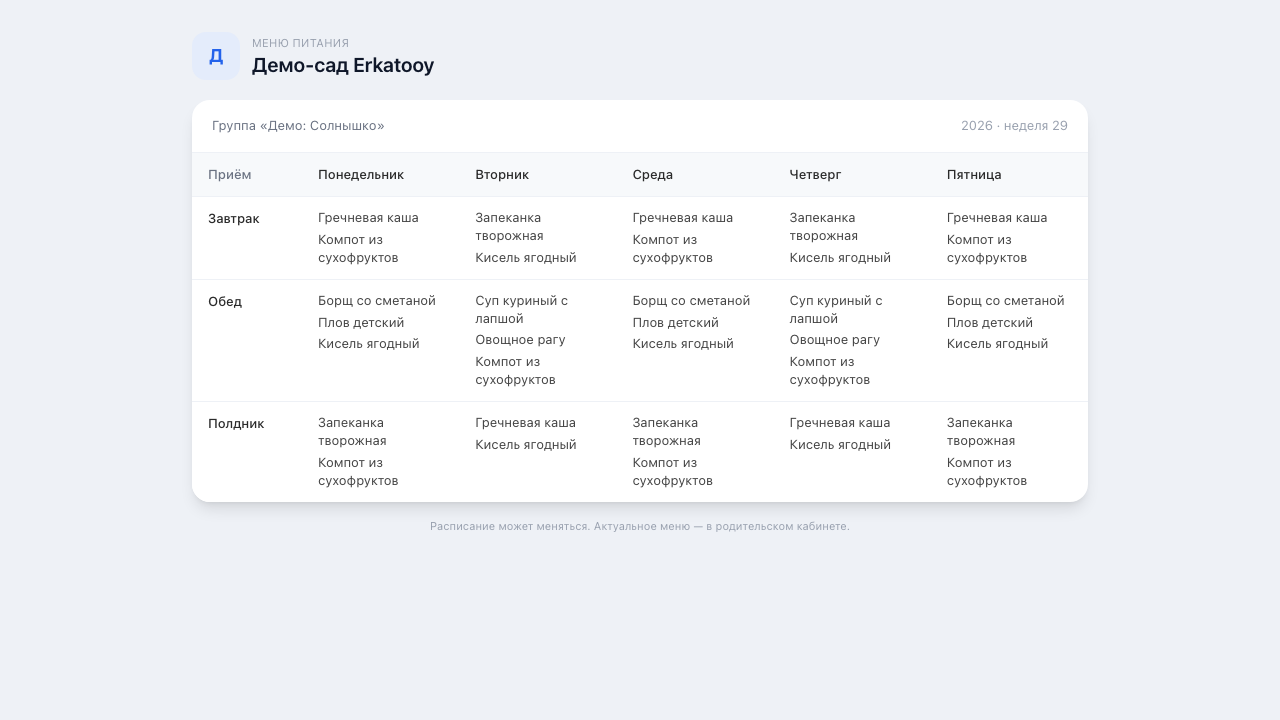Select the Понедельник column header
This screenshot has height=720, width=1280.
(361, 175)
